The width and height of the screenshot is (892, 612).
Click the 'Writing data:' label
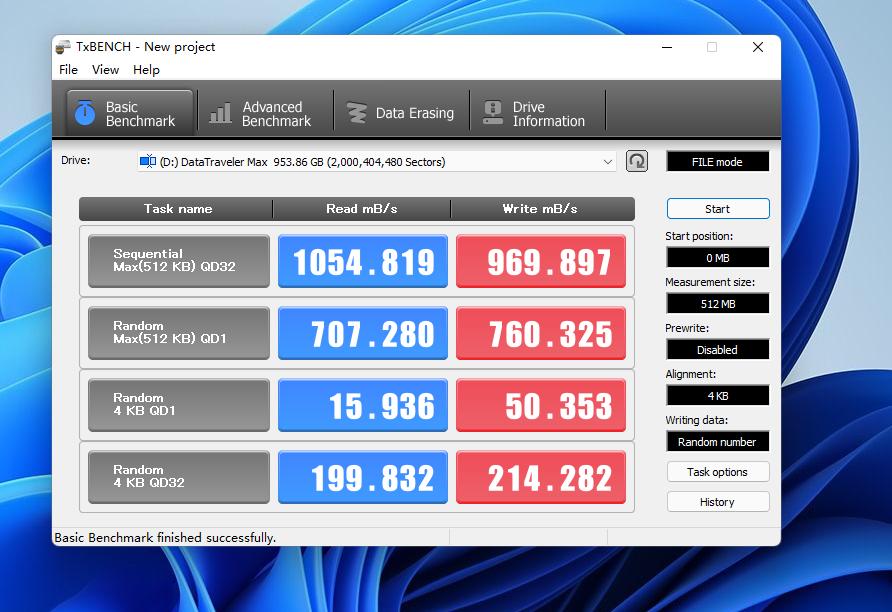697,420
